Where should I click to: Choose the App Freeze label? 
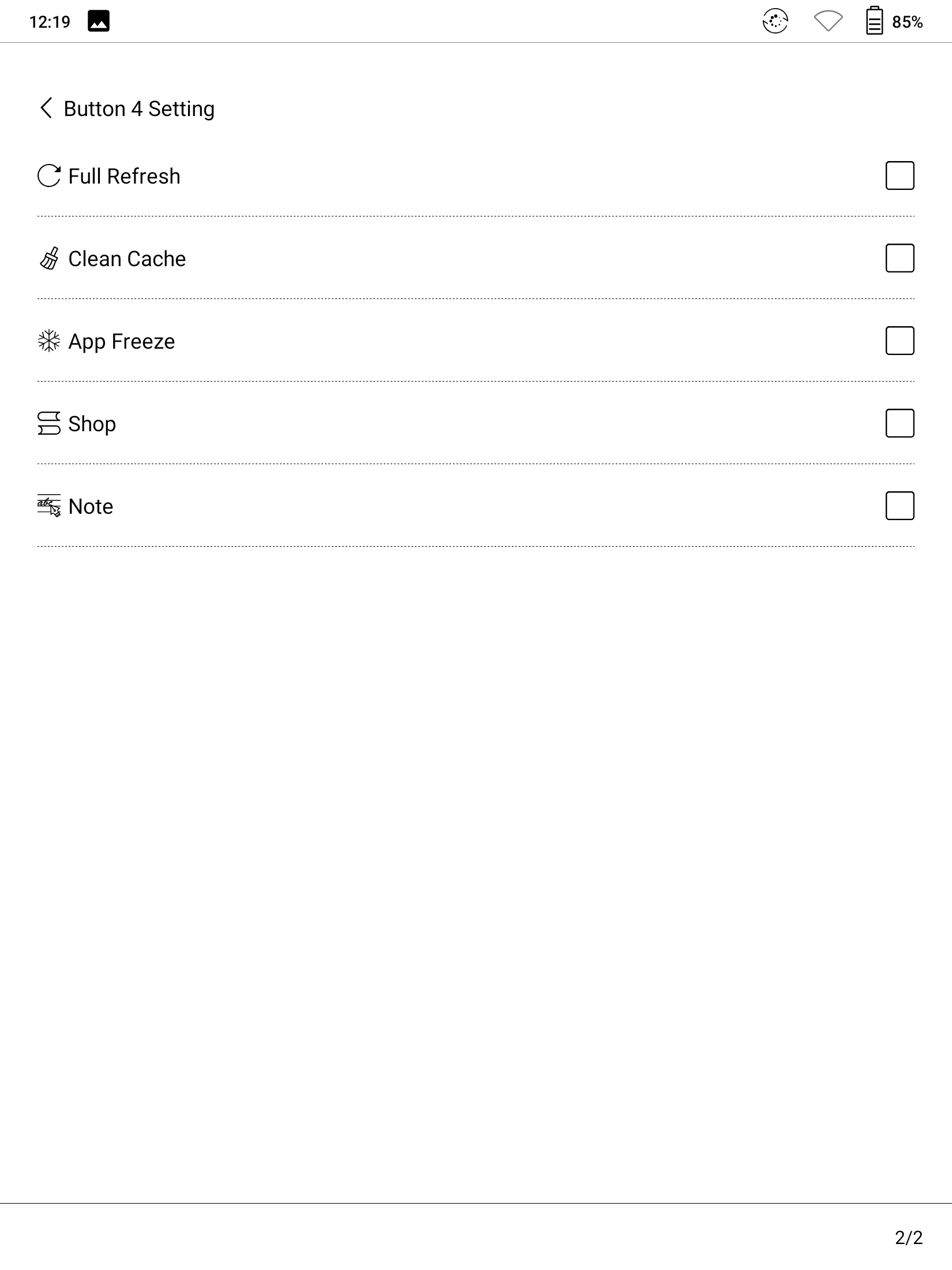click(121, 341)
